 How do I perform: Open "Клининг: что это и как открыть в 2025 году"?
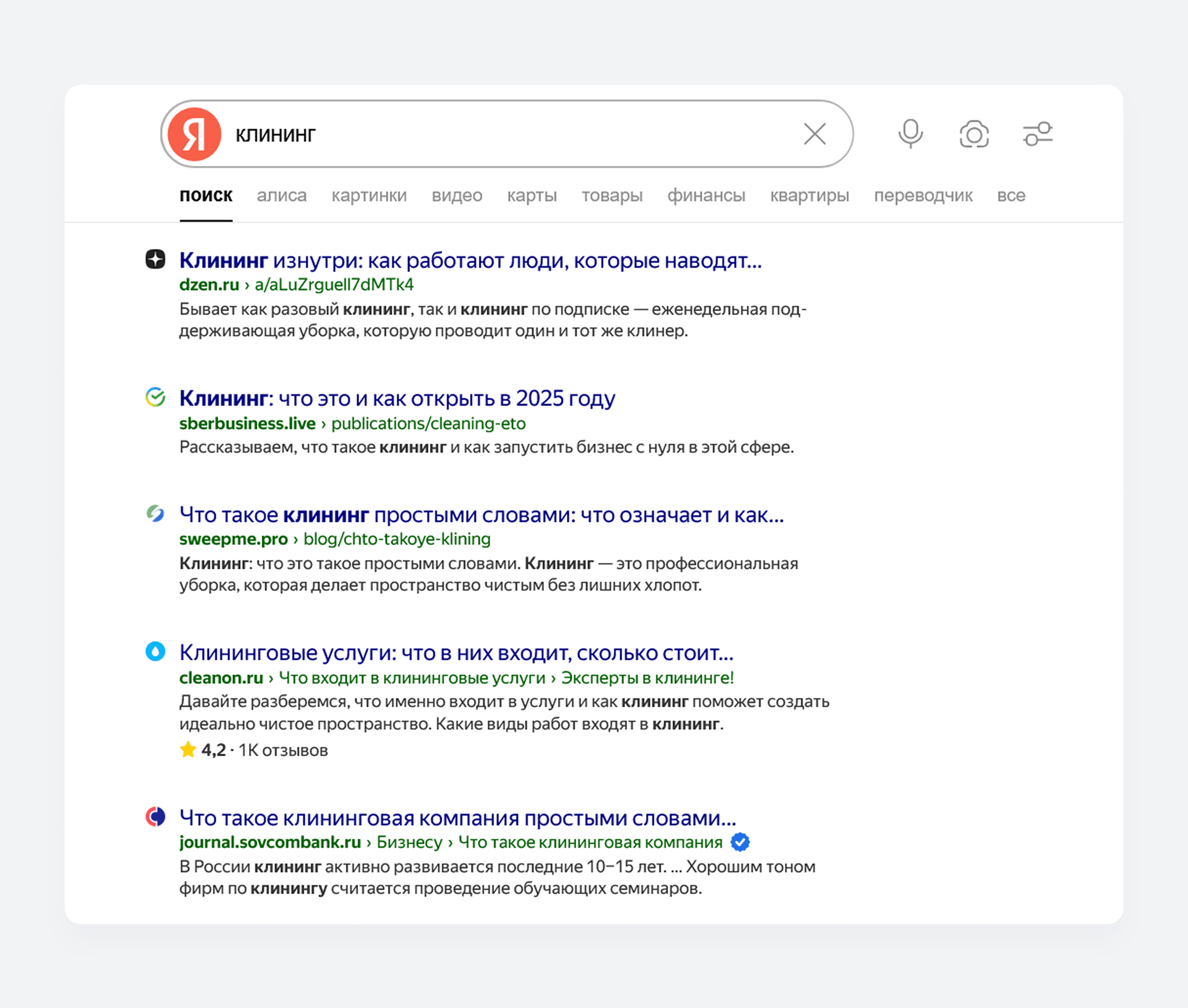click(x=397, y=398)
